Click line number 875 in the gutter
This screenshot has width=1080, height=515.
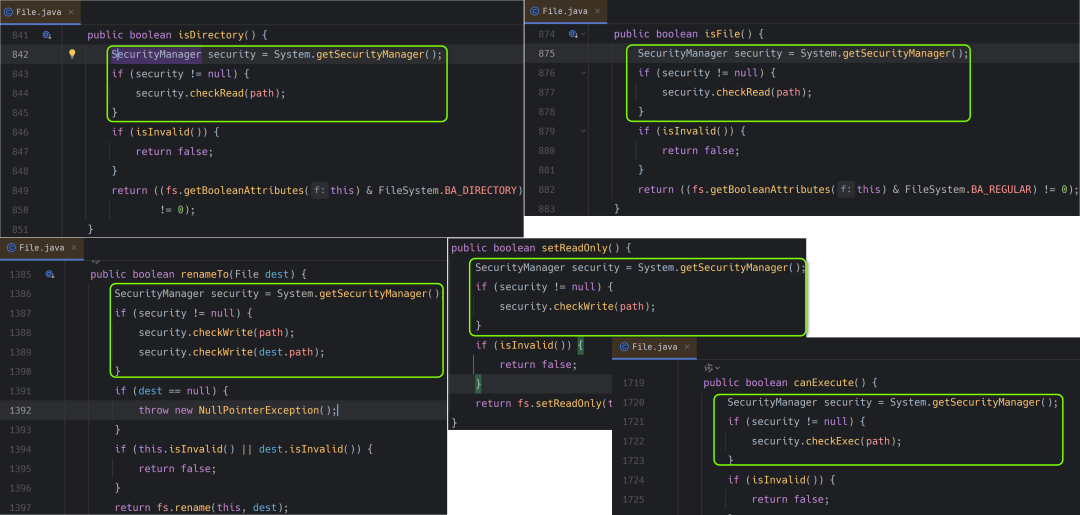[546, 53]
